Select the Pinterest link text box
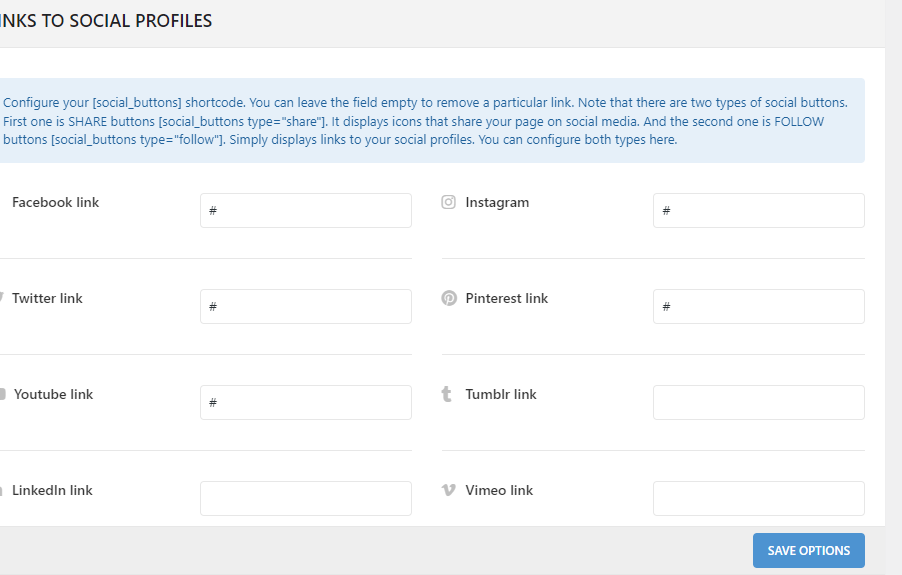The width and height of the screenshot is (902, 575). coord(758,307)
